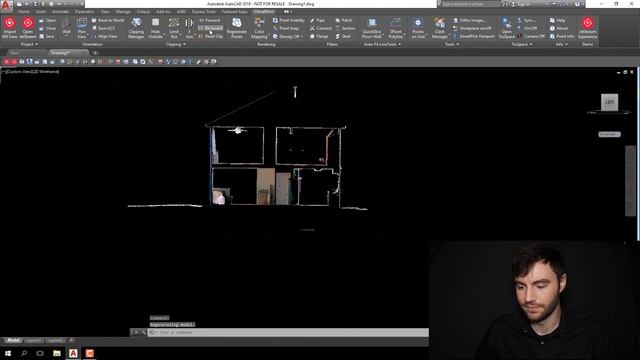Toggle Point Snap

pos(285,28)
